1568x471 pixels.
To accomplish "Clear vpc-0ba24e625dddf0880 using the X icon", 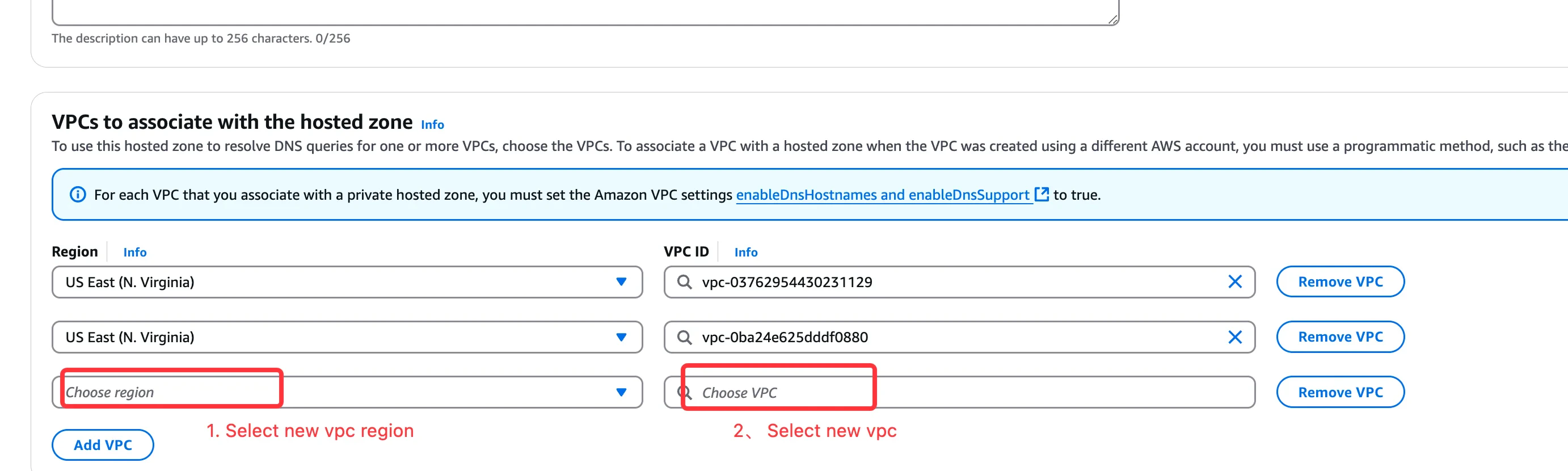I will coord(1236,337).
